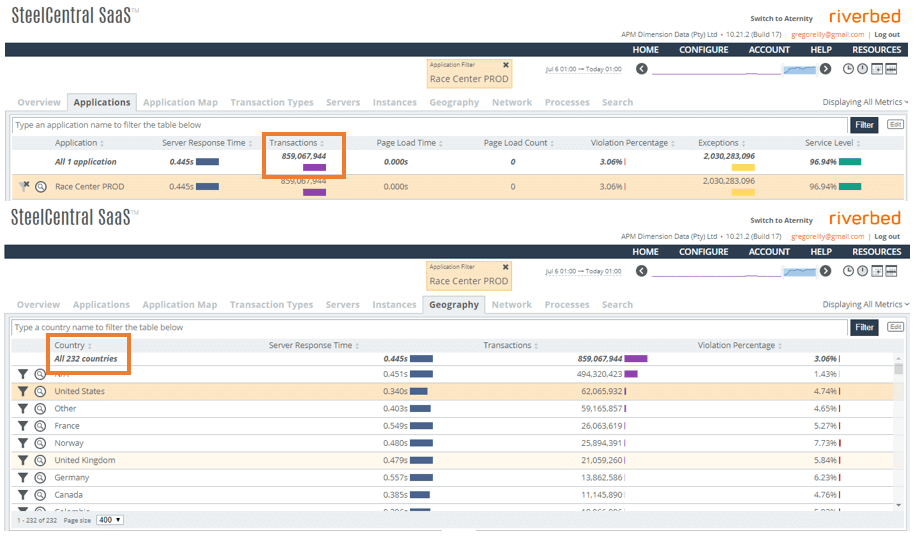The width and height of the screenshot is (915, 538).
Task: Open CONFIGURE menu in upper navigation bar
Action: (703, 50)
